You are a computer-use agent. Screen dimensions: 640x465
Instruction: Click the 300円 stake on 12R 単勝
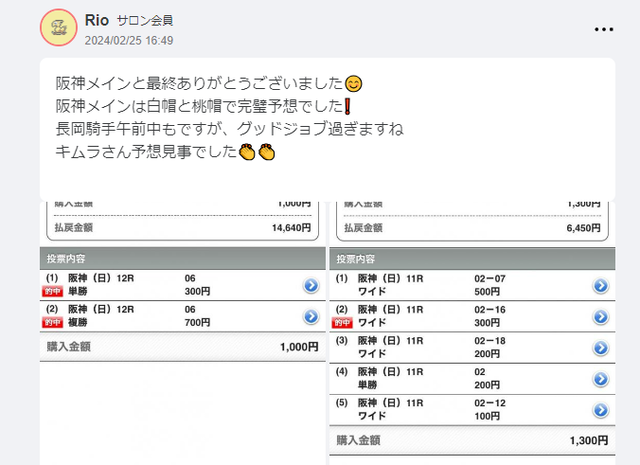198,291
